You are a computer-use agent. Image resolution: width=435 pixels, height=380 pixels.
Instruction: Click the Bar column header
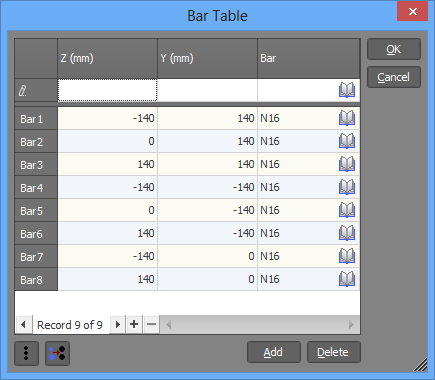click(x=309, y=58)
